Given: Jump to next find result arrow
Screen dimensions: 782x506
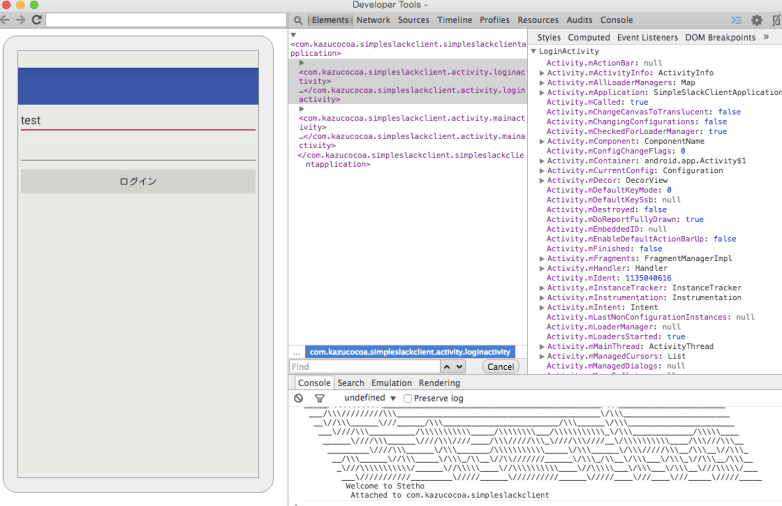Looking at the screenshot, I should click(459, 367).
